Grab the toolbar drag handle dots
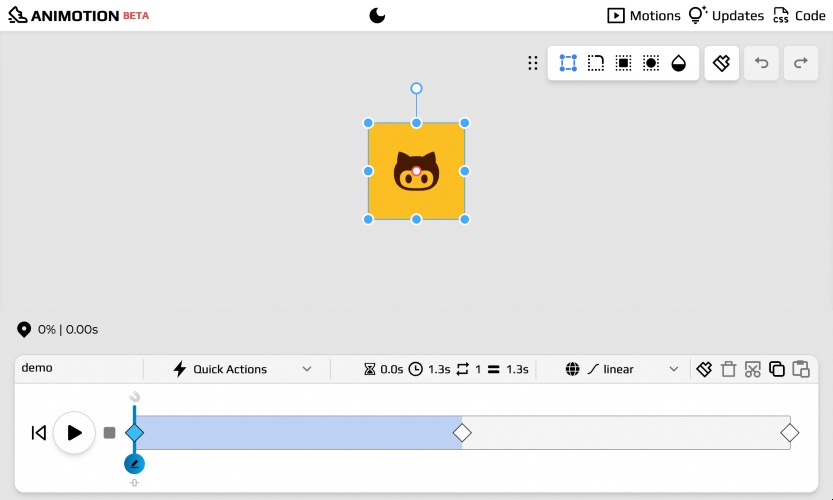833x500 pixels. point(533,63)
